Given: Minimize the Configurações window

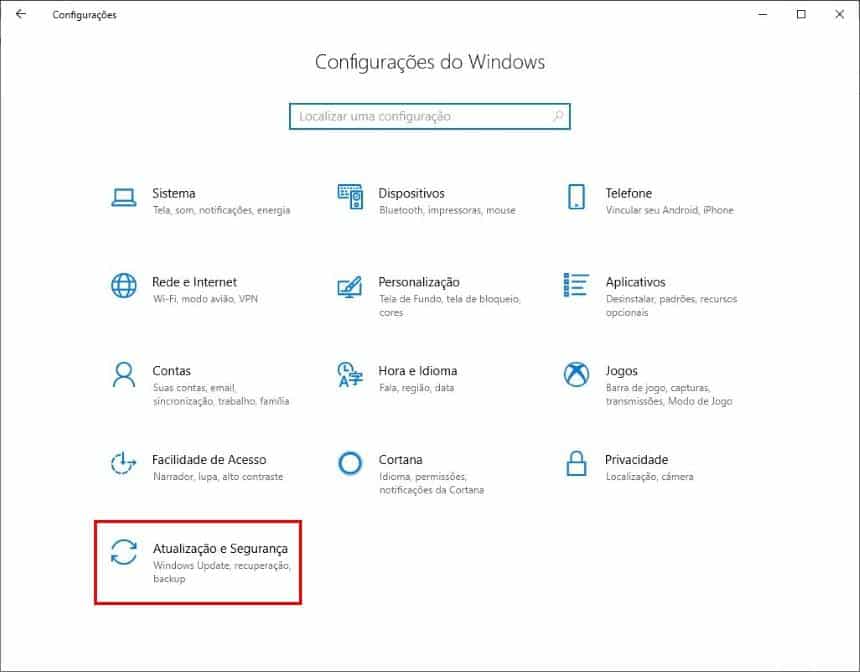Looking at the screenshot, I should click(762, 14).
